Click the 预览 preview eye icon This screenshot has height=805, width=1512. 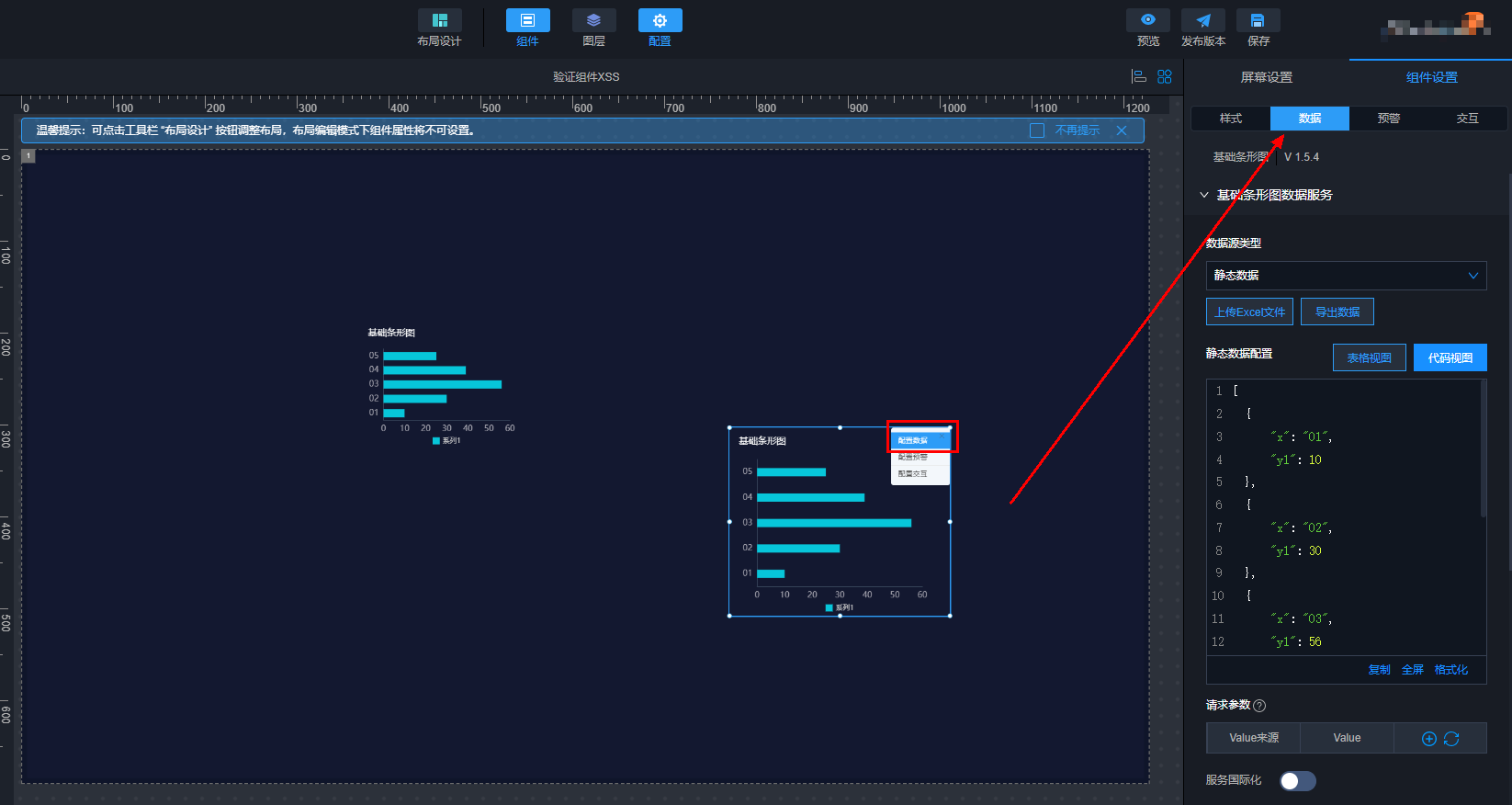(x=1148, y=20)
